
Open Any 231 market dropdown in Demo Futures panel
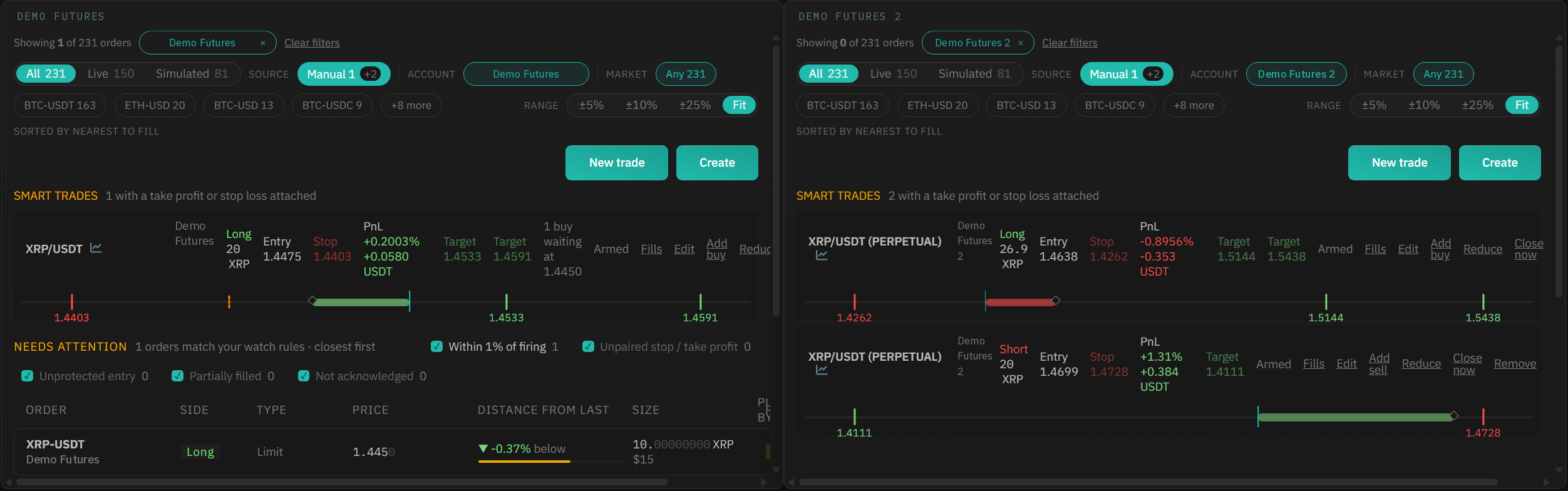[686, 74]
